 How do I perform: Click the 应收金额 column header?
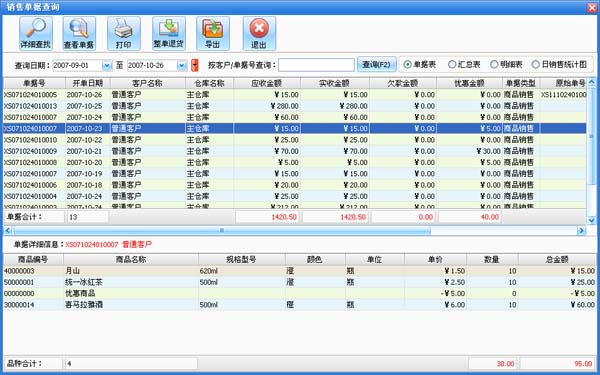tap(267, 83)
